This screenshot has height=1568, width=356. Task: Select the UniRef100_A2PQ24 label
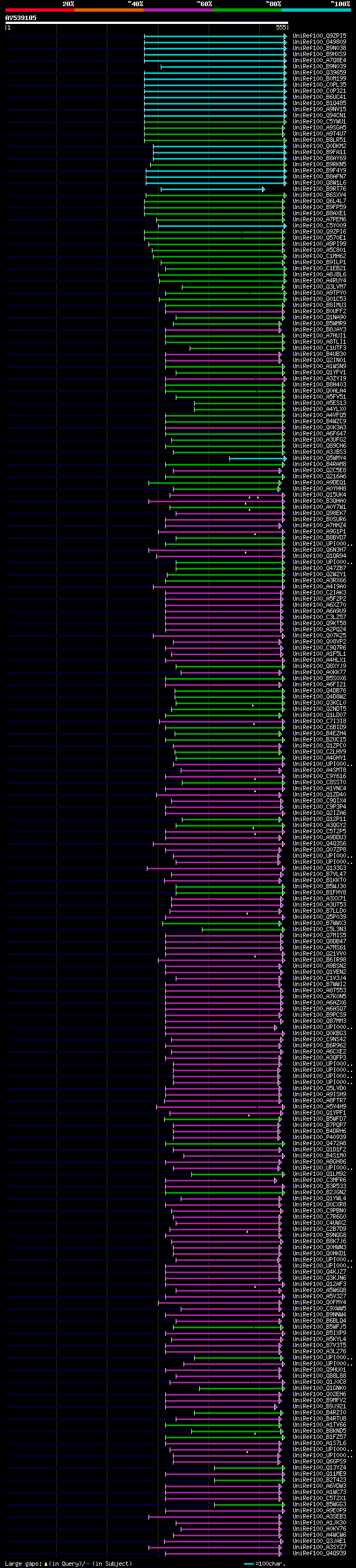319,629
